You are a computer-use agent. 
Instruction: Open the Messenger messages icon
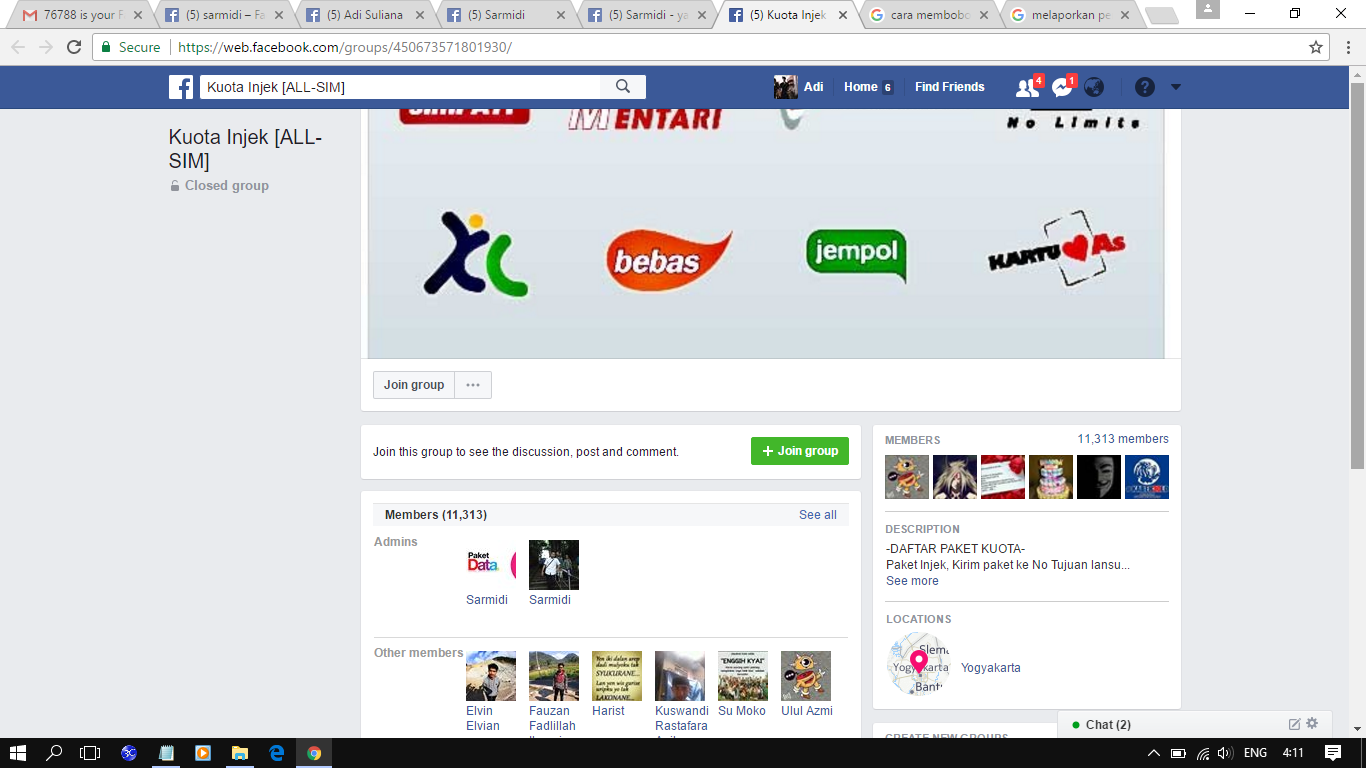point(1062,87)
